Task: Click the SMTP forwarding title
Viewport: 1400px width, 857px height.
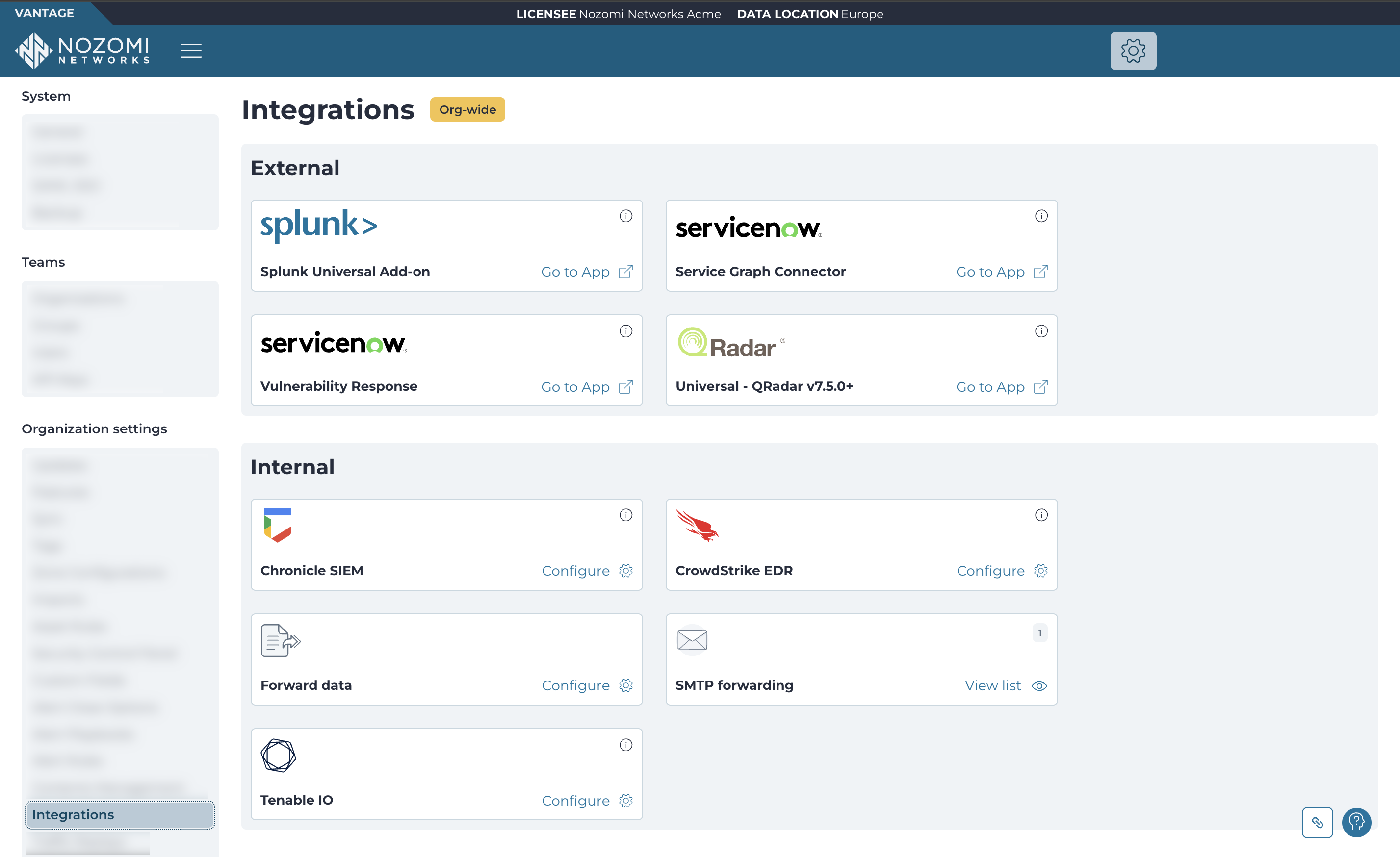Action: pyautogui.click(x=734, y=685)
